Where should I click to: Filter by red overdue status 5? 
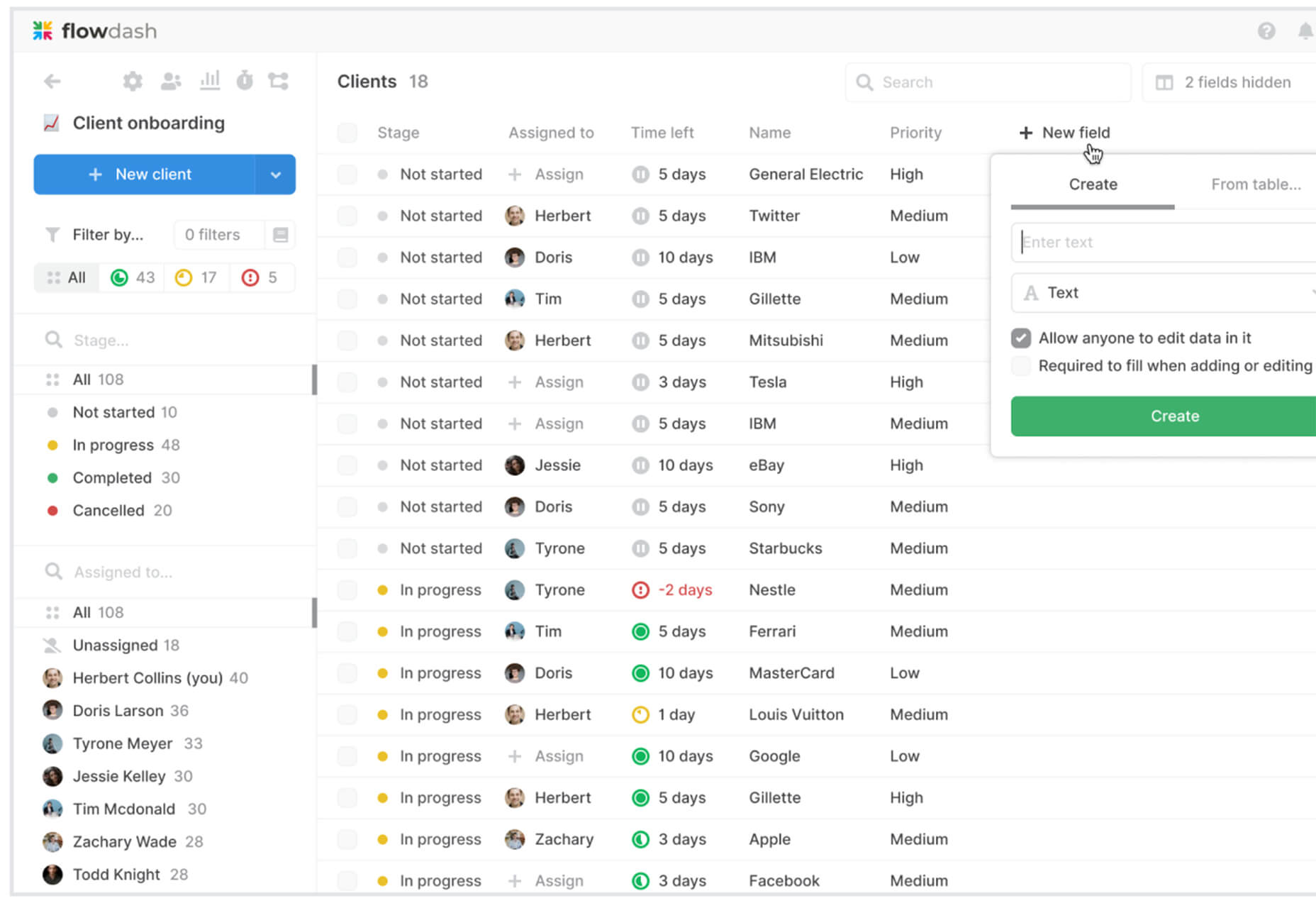pos(260,277)
